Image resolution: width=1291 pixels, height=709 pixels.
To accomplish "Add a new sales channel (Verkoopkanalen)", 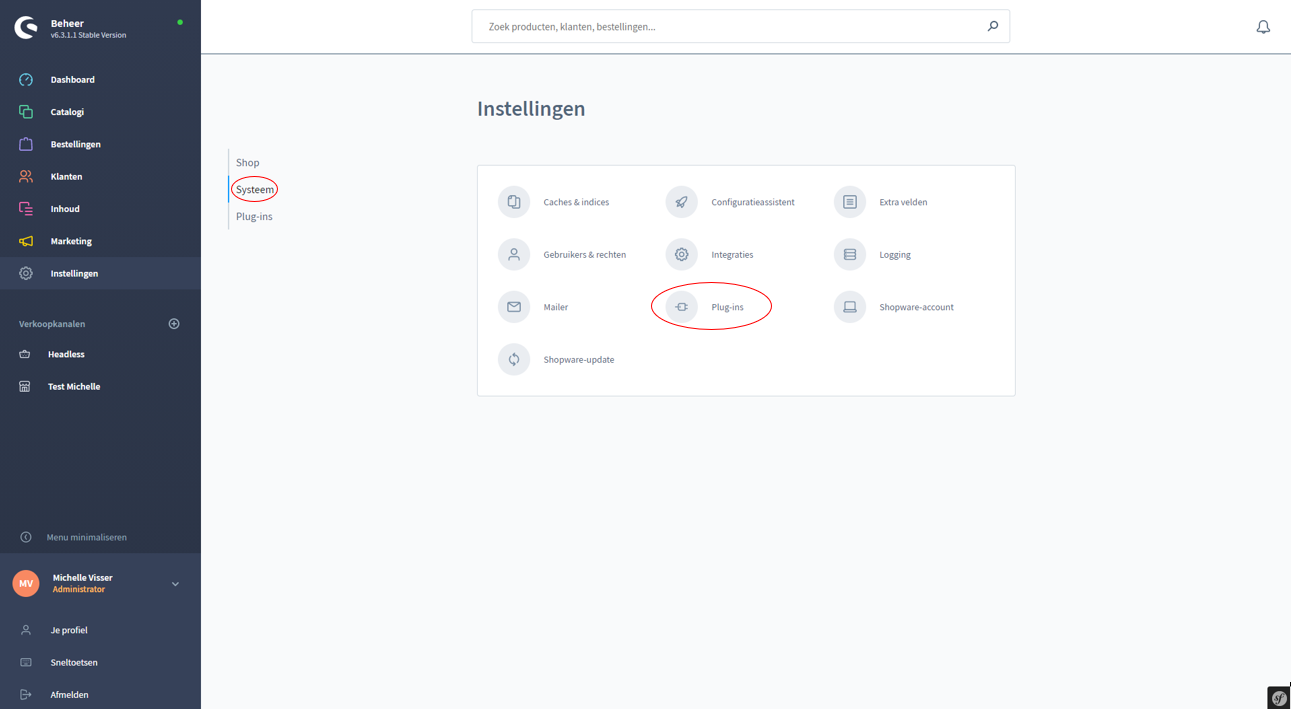I will click(174, 324).
